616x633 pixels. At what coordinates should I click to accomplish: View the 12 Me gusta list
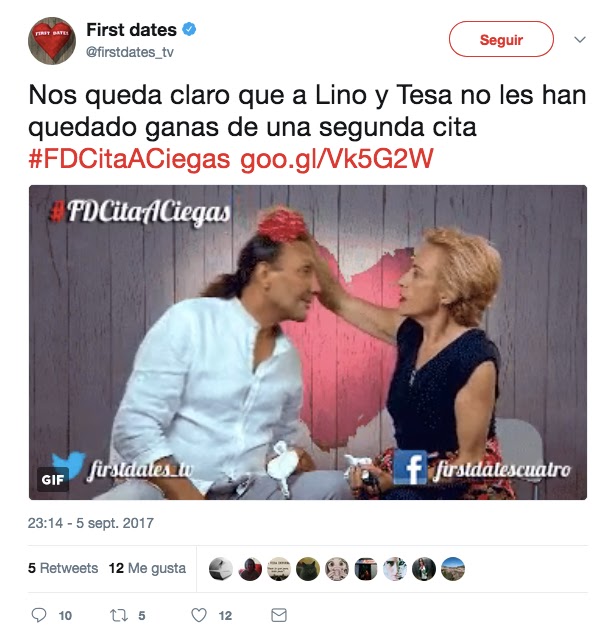[x=147, y=568]
